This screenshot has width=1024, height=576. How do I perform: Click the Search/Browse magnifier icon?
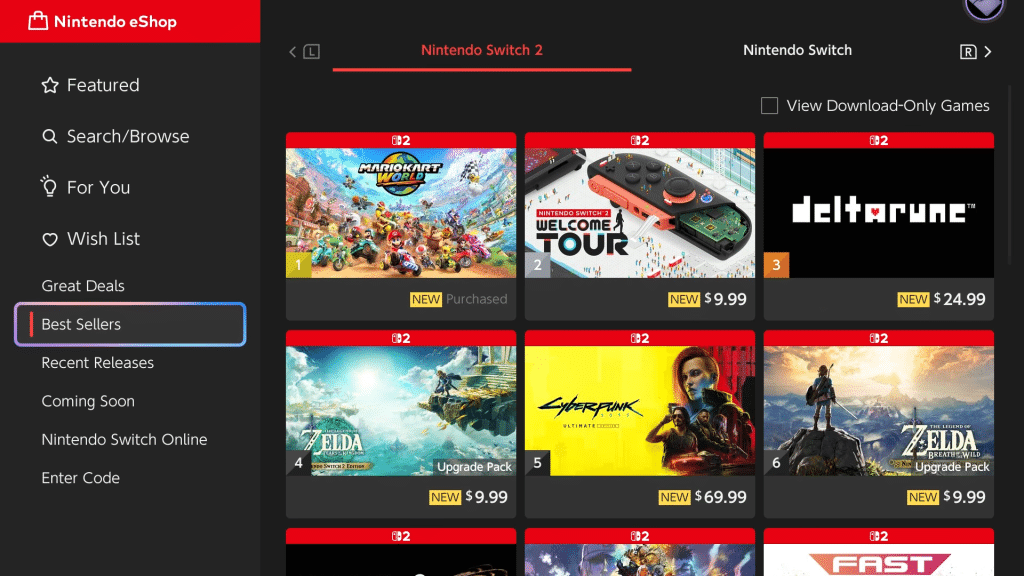tap(50, 136)
